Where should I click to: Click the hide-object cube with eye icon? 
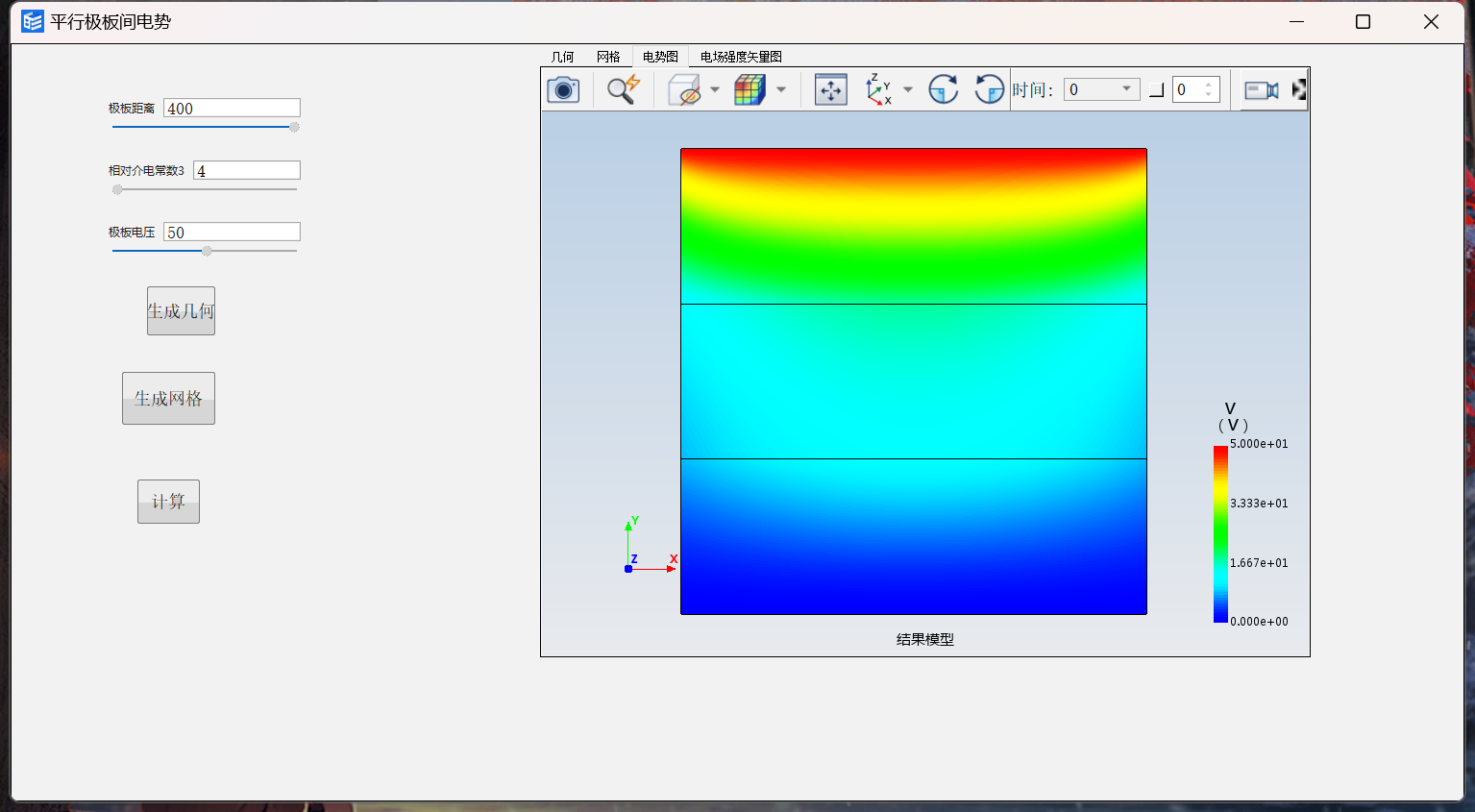(684, 90)
